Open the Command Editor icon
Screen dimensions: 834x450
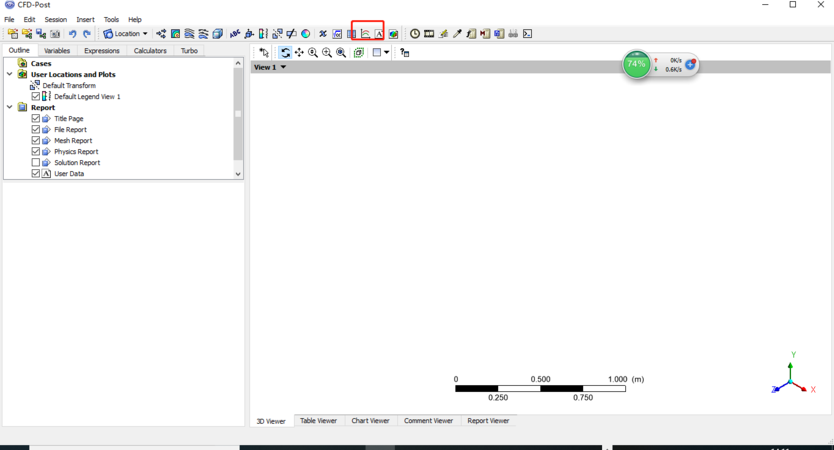pyautogui.click(x=527, y=34)
